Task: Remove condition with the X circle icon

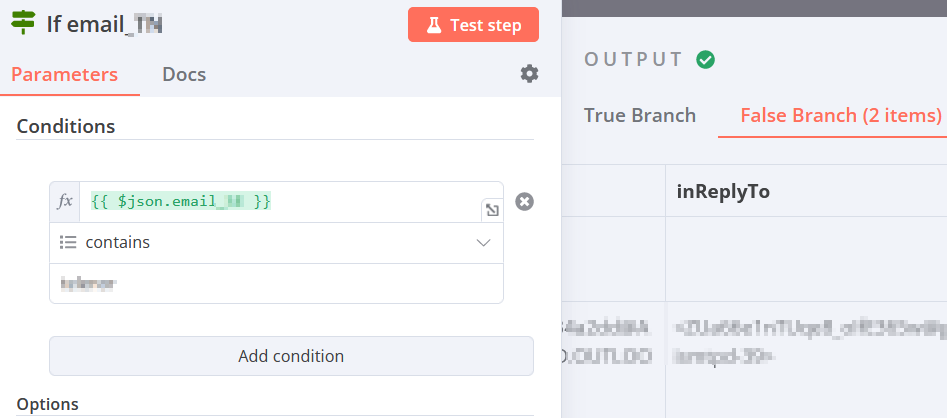Action: (524, 201)
